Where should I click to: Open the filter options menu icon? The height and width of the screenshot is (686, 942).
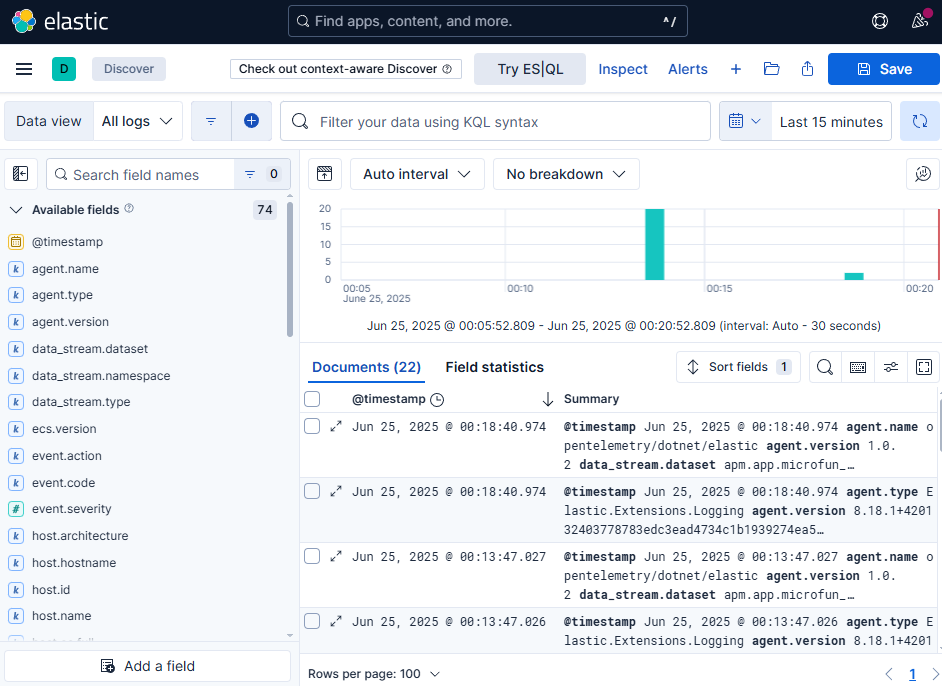point(211,121)
